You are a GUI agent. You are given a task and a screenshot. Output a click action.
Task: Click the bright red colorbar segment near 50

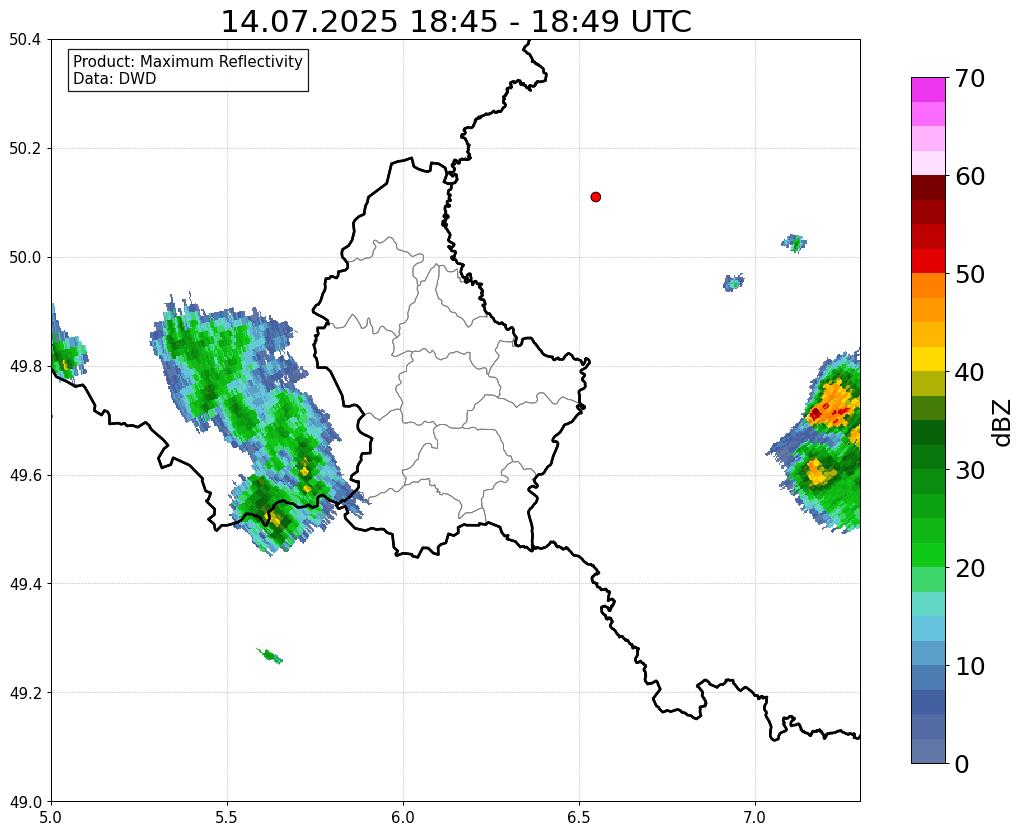(x=928, y=261)
